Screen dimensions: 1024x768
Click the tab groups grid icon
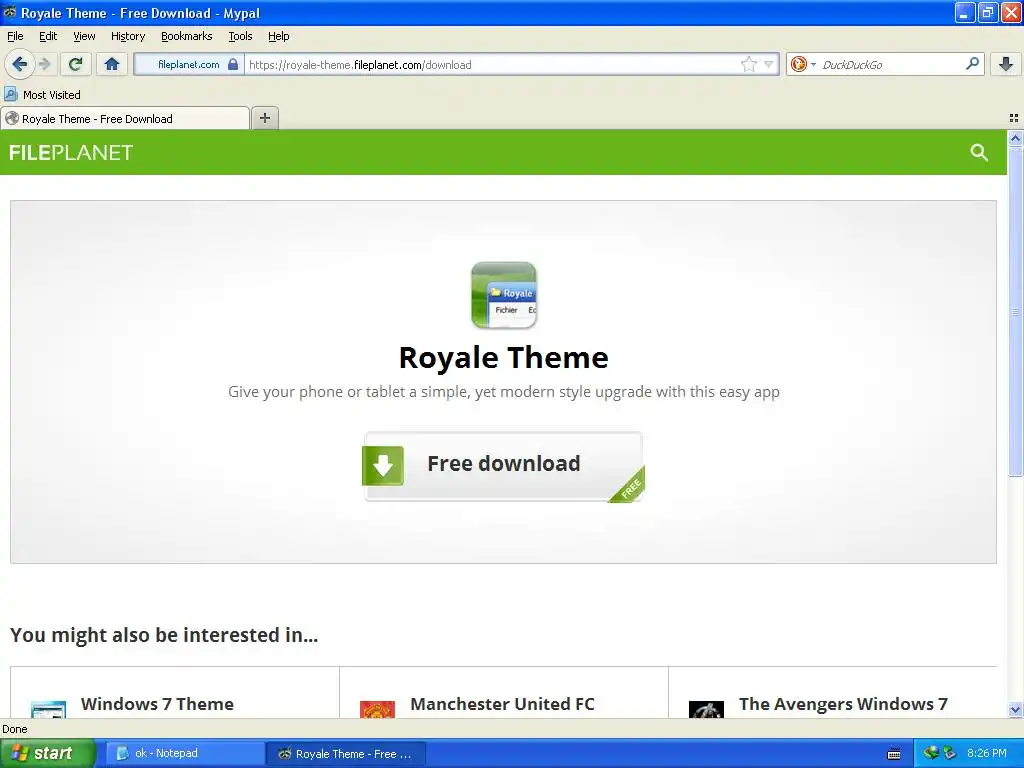1014,118
